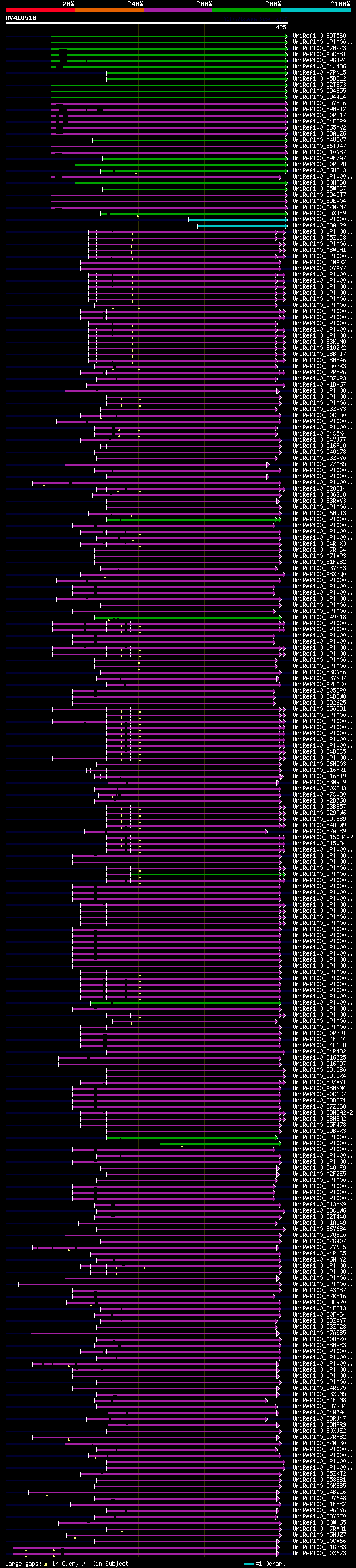The image size is (356, 1568).
Task: Select the UniRef100_A5BEL2 label
Action: (x=319, y=78)
